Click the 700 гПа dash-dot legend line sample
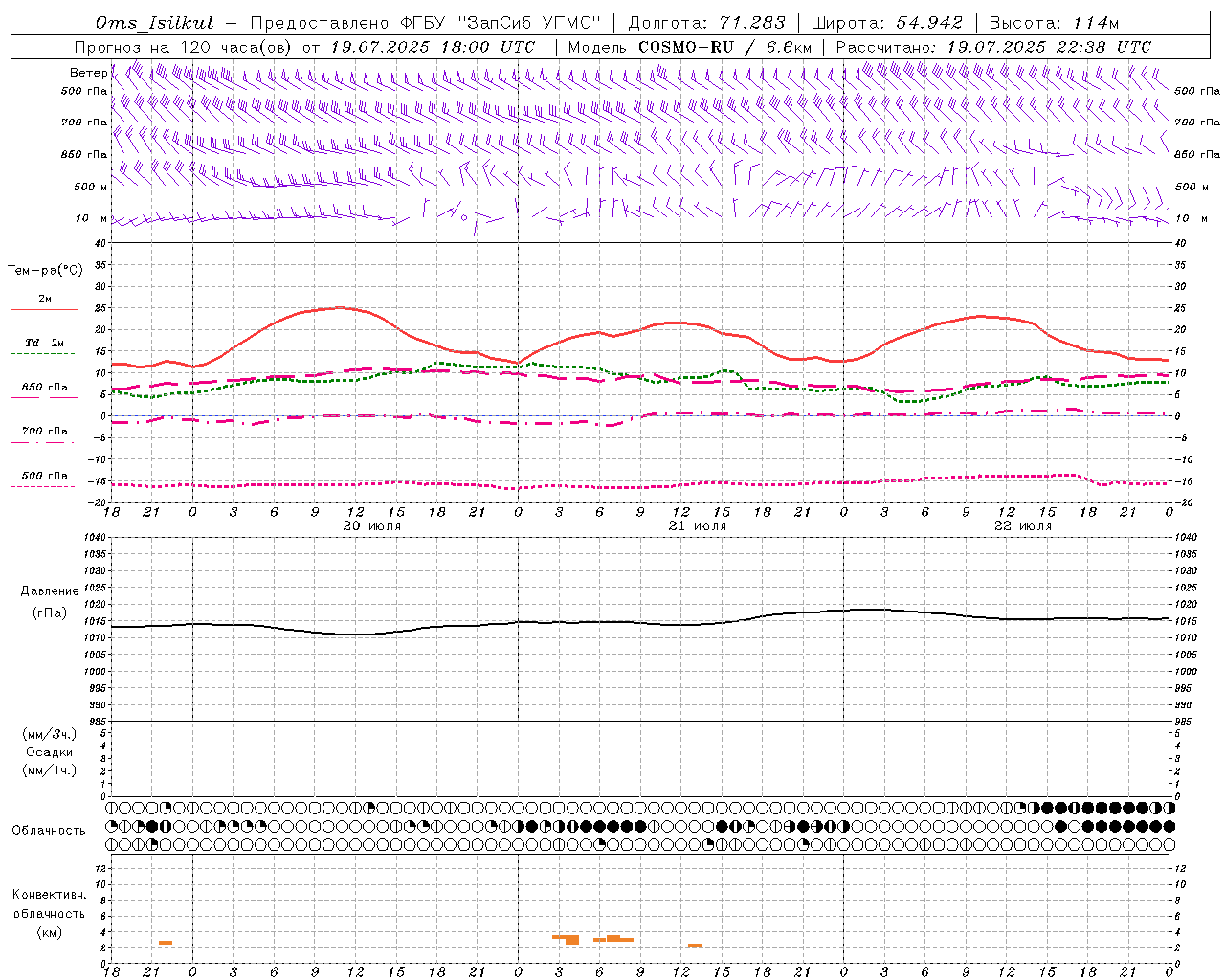Image resolution: width=1225 pixels, height=980 pixels. pos(42,443)
